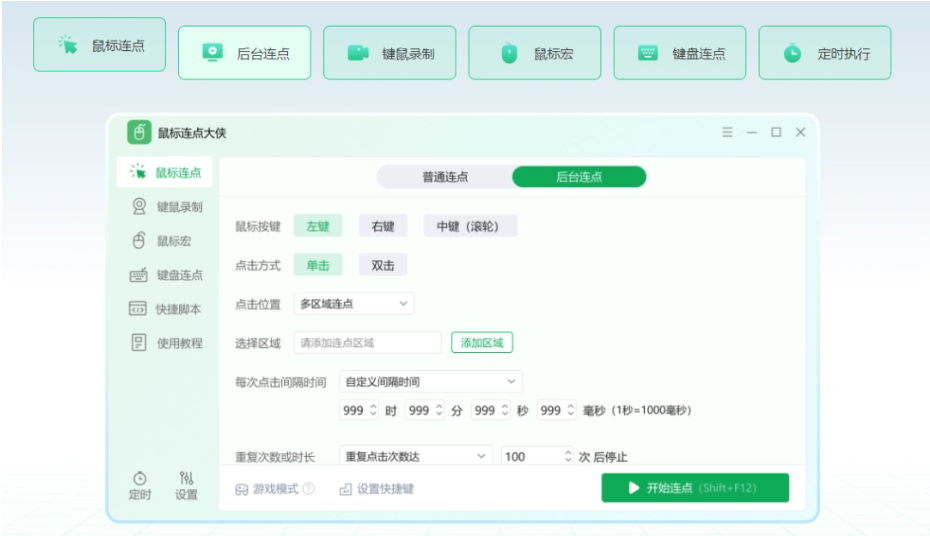This screenshot has height=536, width=930.
Task: Expand the 多区域连点 position dropdown
Action: pos(354,304)
